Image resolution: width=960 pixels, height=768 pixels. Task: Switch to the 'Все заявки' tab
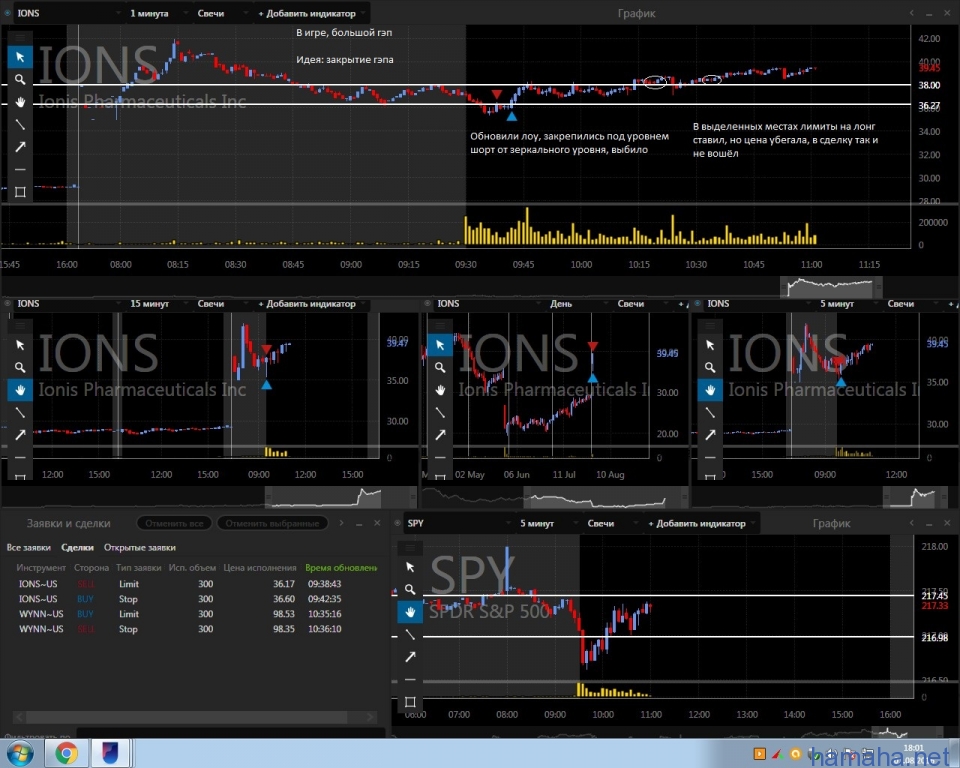point(28,547)
